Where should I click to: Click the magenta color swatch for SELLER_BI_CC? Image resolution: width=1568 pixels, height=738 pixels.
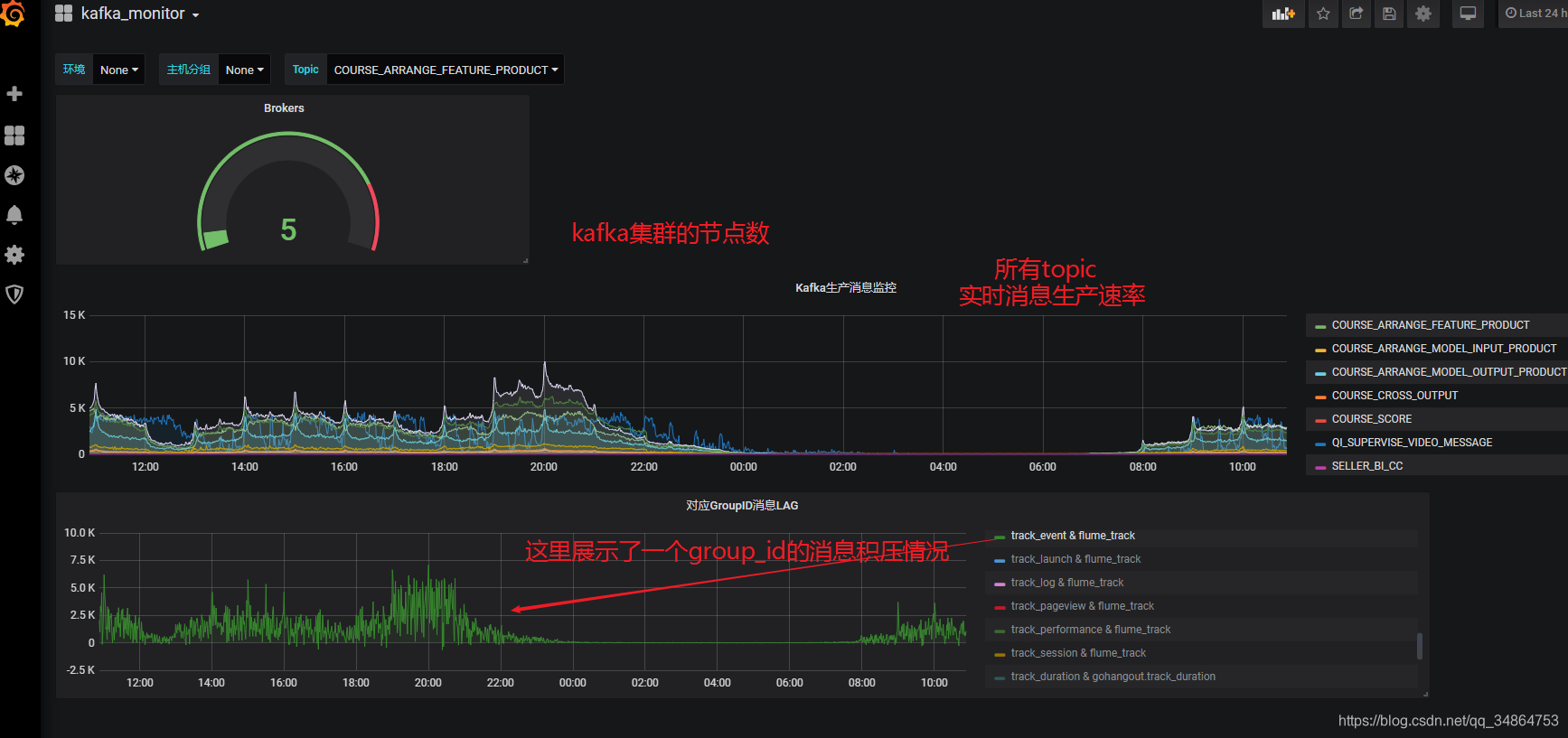1320,467
